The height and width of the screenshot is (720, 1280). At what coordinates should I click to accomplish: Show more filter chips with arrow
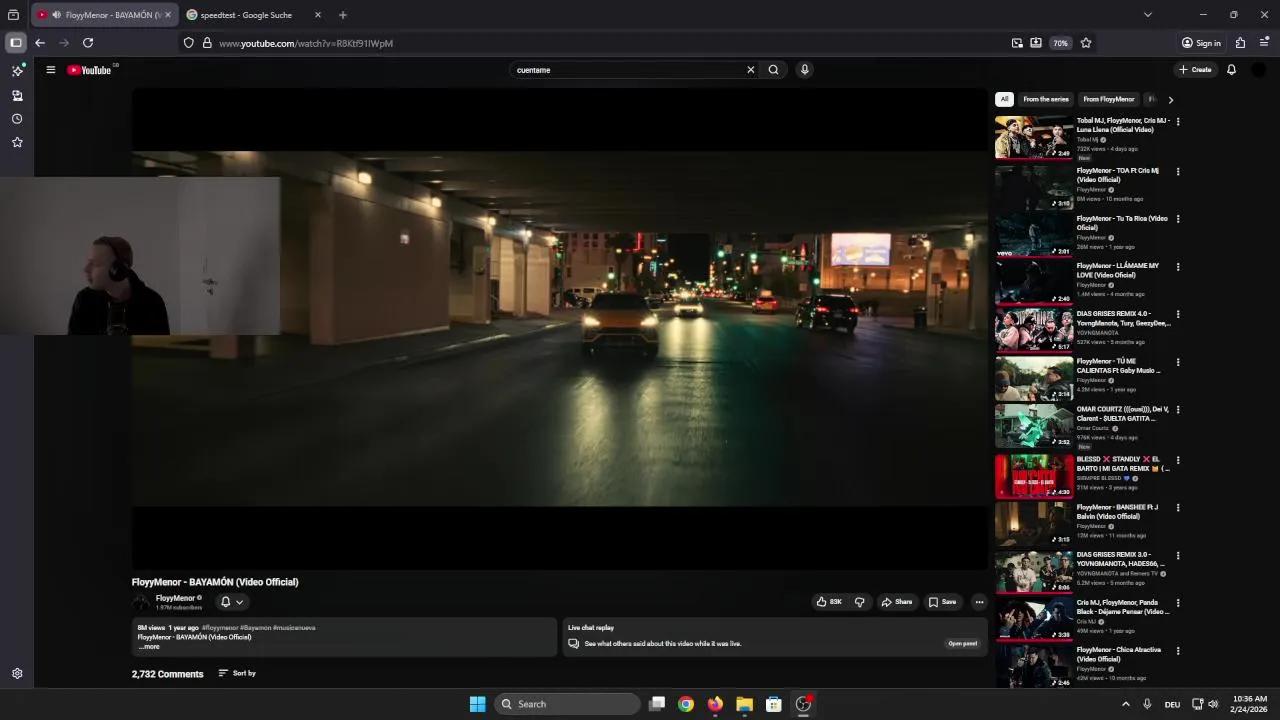[x=1170, y=100]
